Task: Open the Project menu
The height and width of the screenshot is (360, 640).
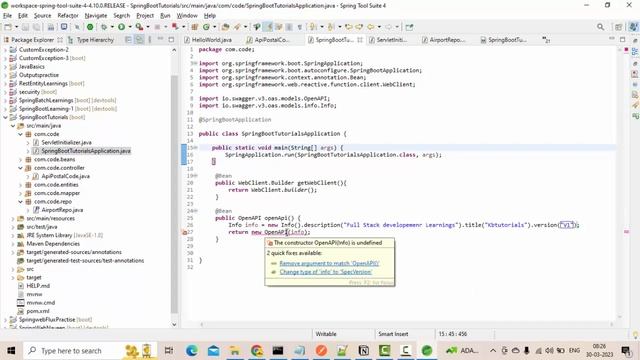Action: tap(145, 16)
